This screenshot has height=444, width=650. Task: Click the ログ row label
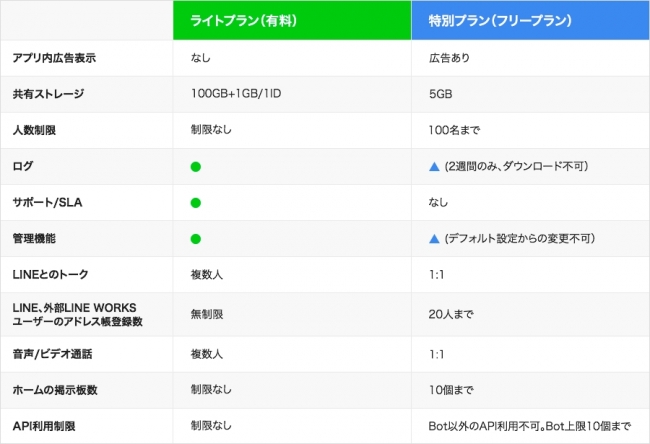(23, 166)
